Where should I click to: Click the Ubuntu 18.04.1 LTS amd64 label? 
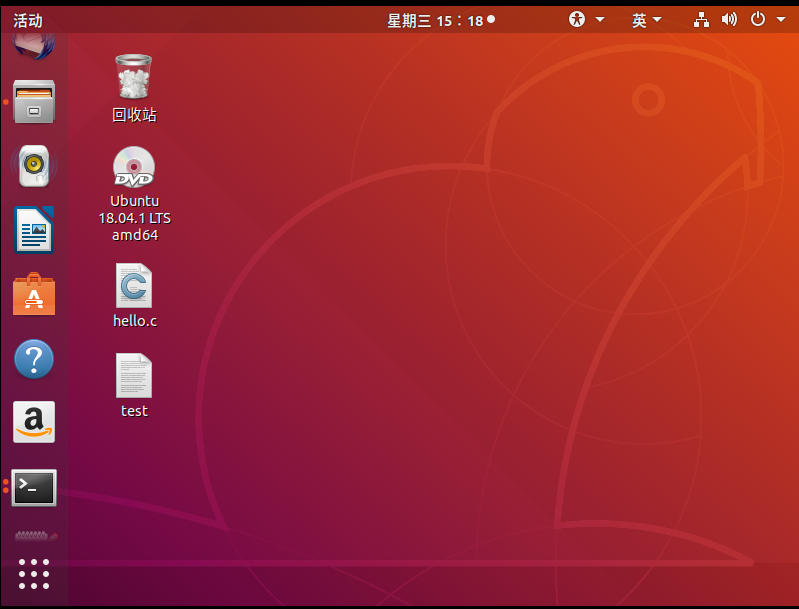click(135, 218)
